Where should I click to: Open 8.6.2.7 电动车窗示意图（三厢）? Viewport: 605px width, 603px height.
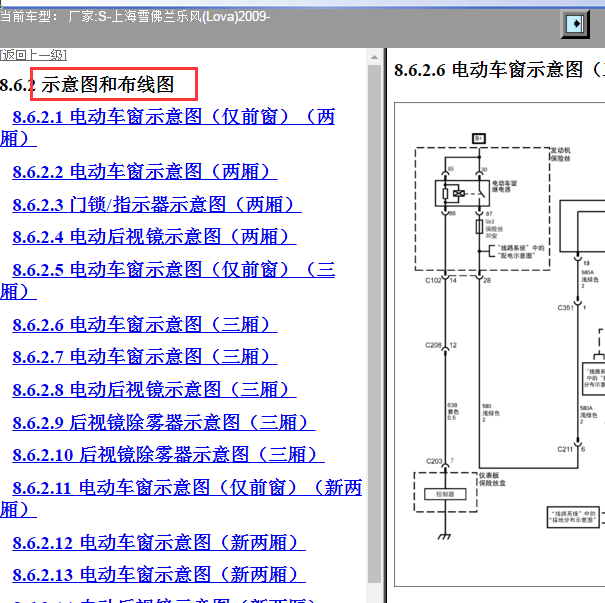tap(142, 357)
